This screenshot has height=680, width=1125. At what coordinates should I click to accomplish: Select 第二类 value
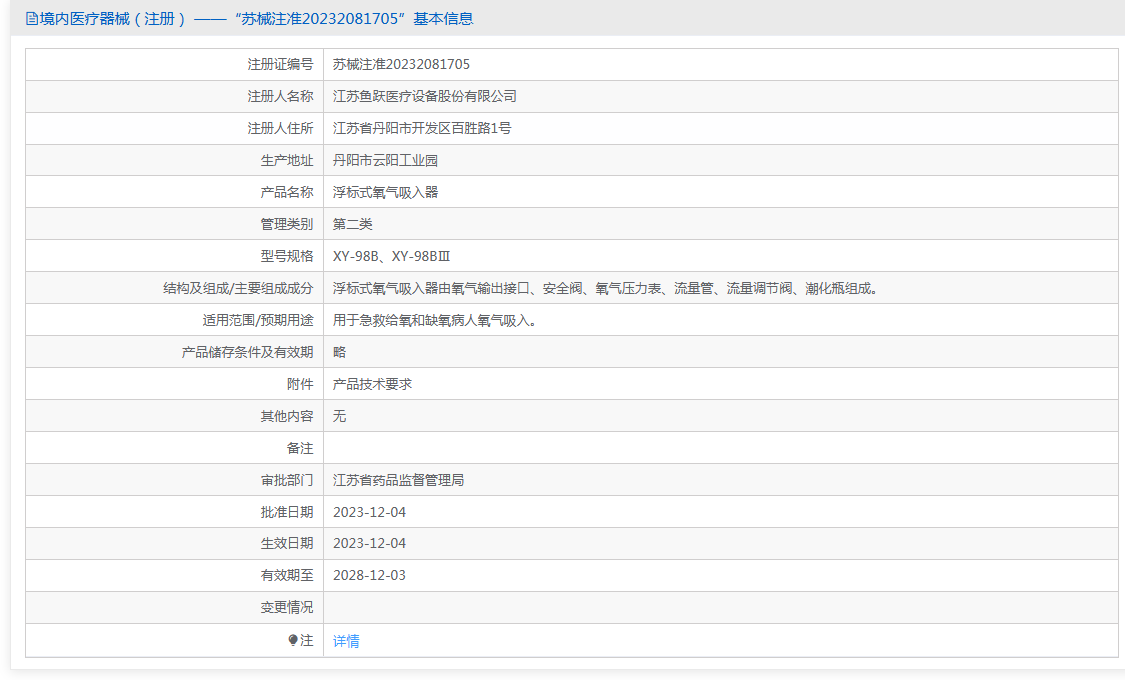click(x=352, y=225)
